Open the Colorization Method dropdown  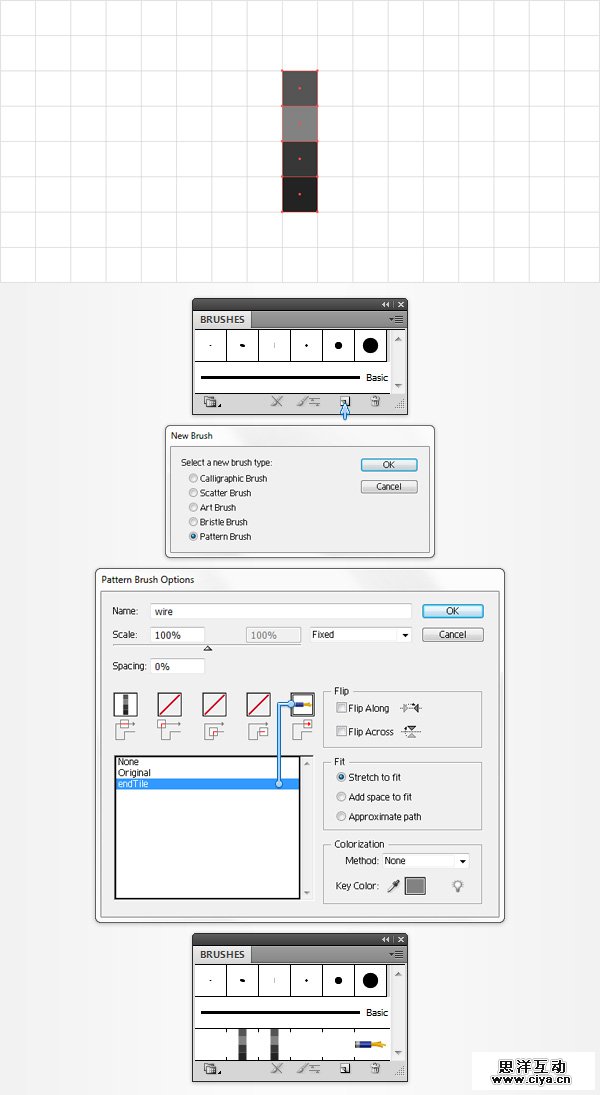pos(426,860)
